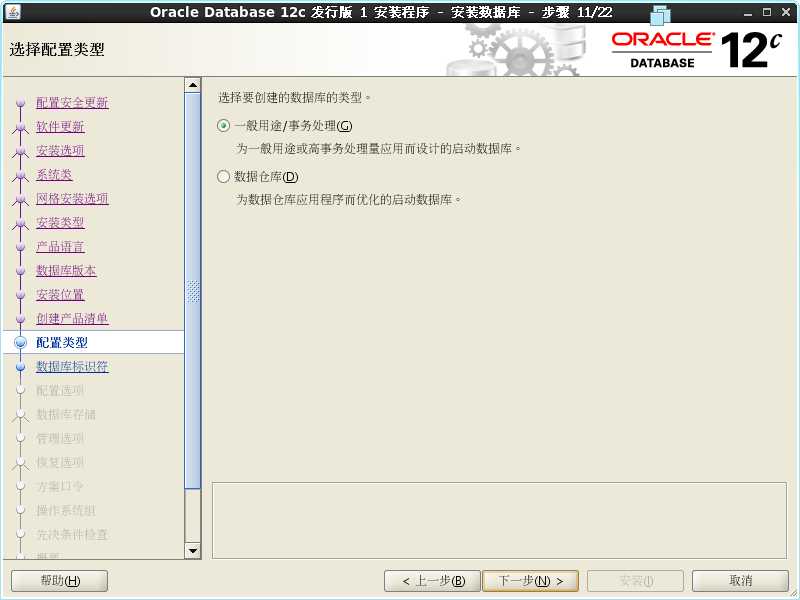Minimize the installer window
Viewport: 800px width, 600px height.
click(x=747, y=12)
